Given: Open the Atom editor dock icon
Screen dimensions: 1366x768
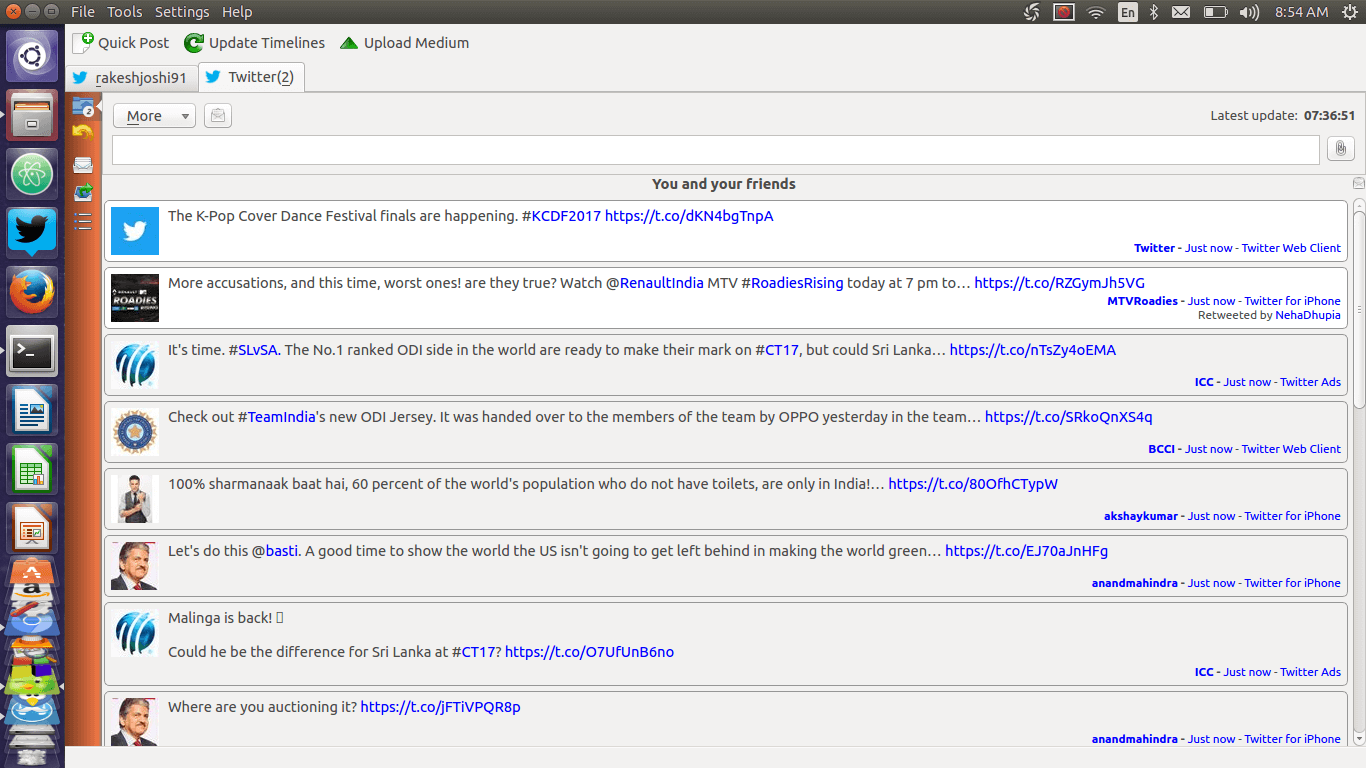Looking at the screenshot, I should (33, 174).
